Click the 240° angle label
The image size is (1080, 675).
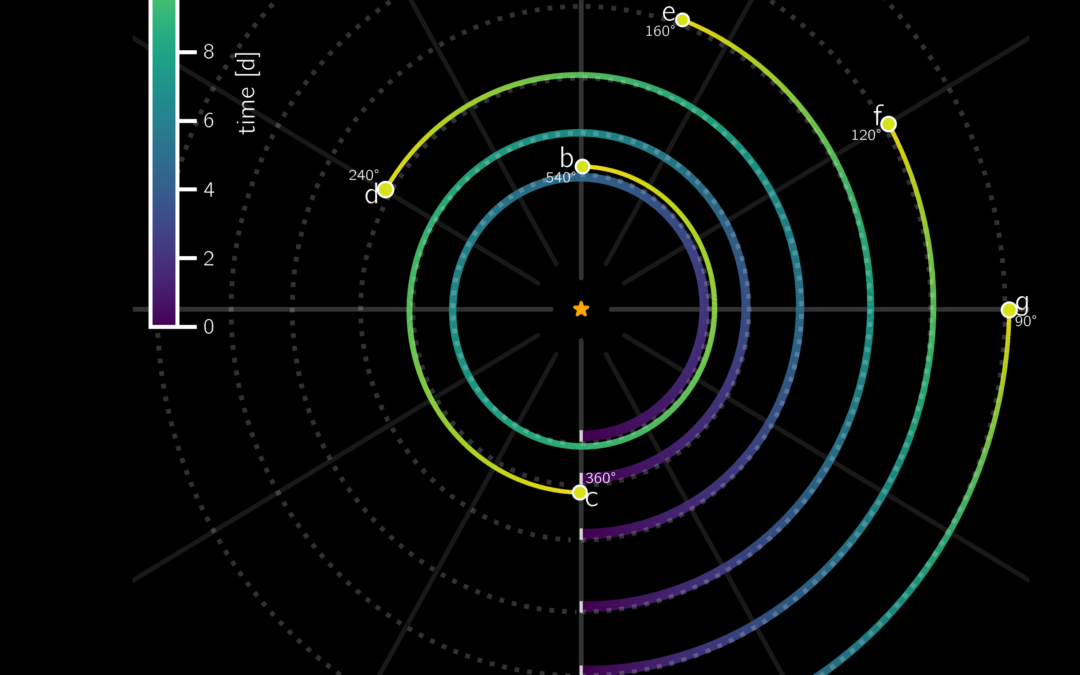pos(364,176)
